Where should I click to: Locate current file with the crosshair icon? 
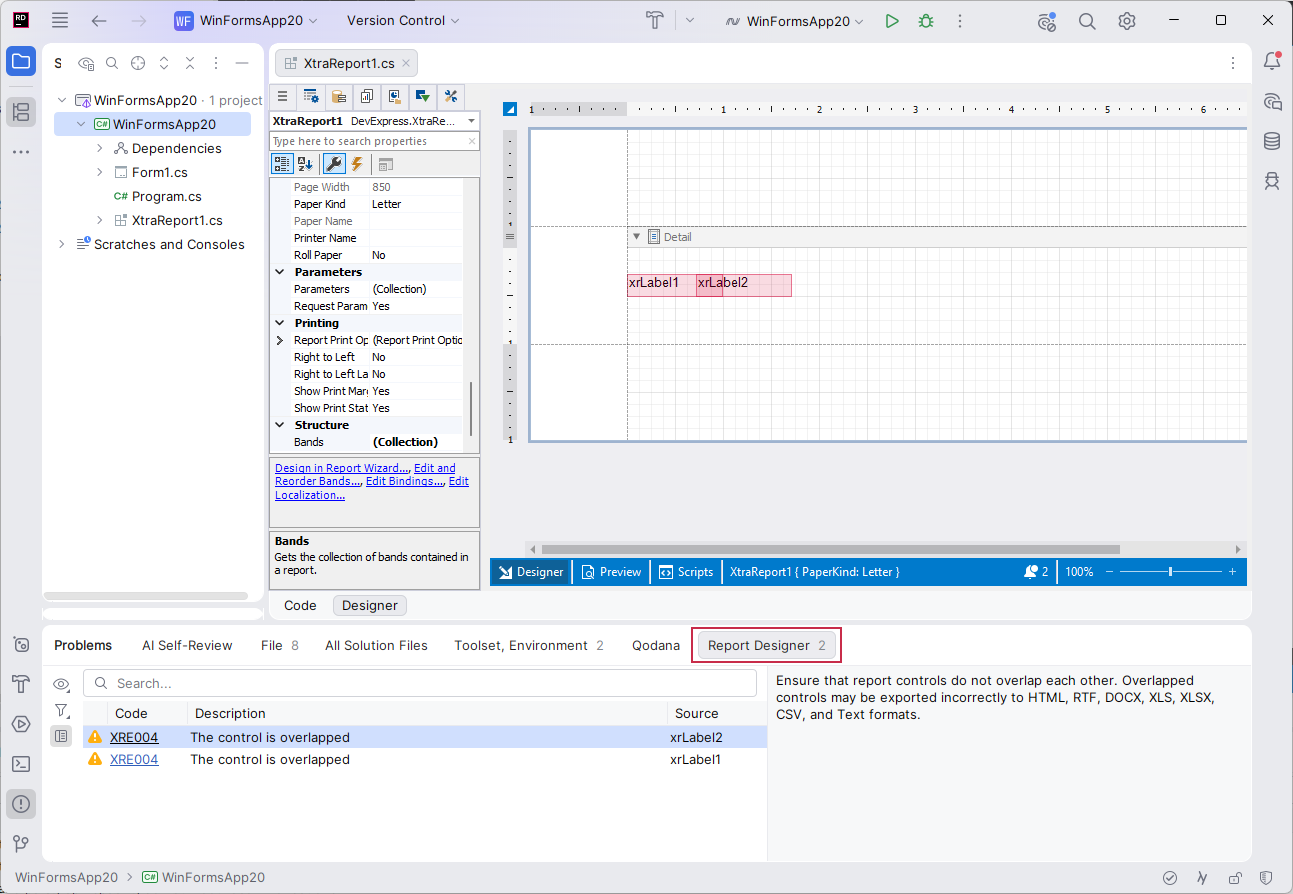coord(138,63)
